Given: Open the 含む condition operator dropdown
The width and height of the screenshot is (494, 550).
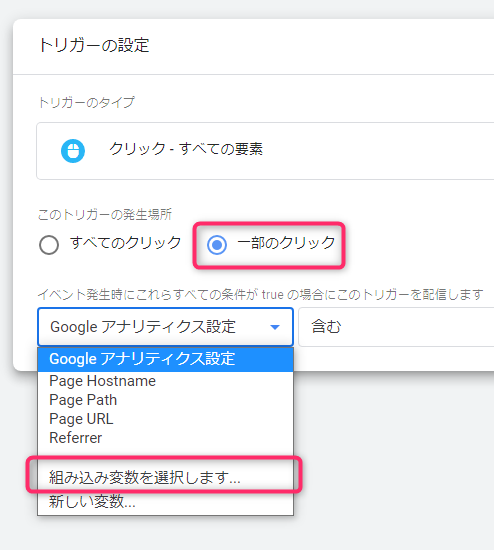Looking at the screenshot, I should 396,327.
